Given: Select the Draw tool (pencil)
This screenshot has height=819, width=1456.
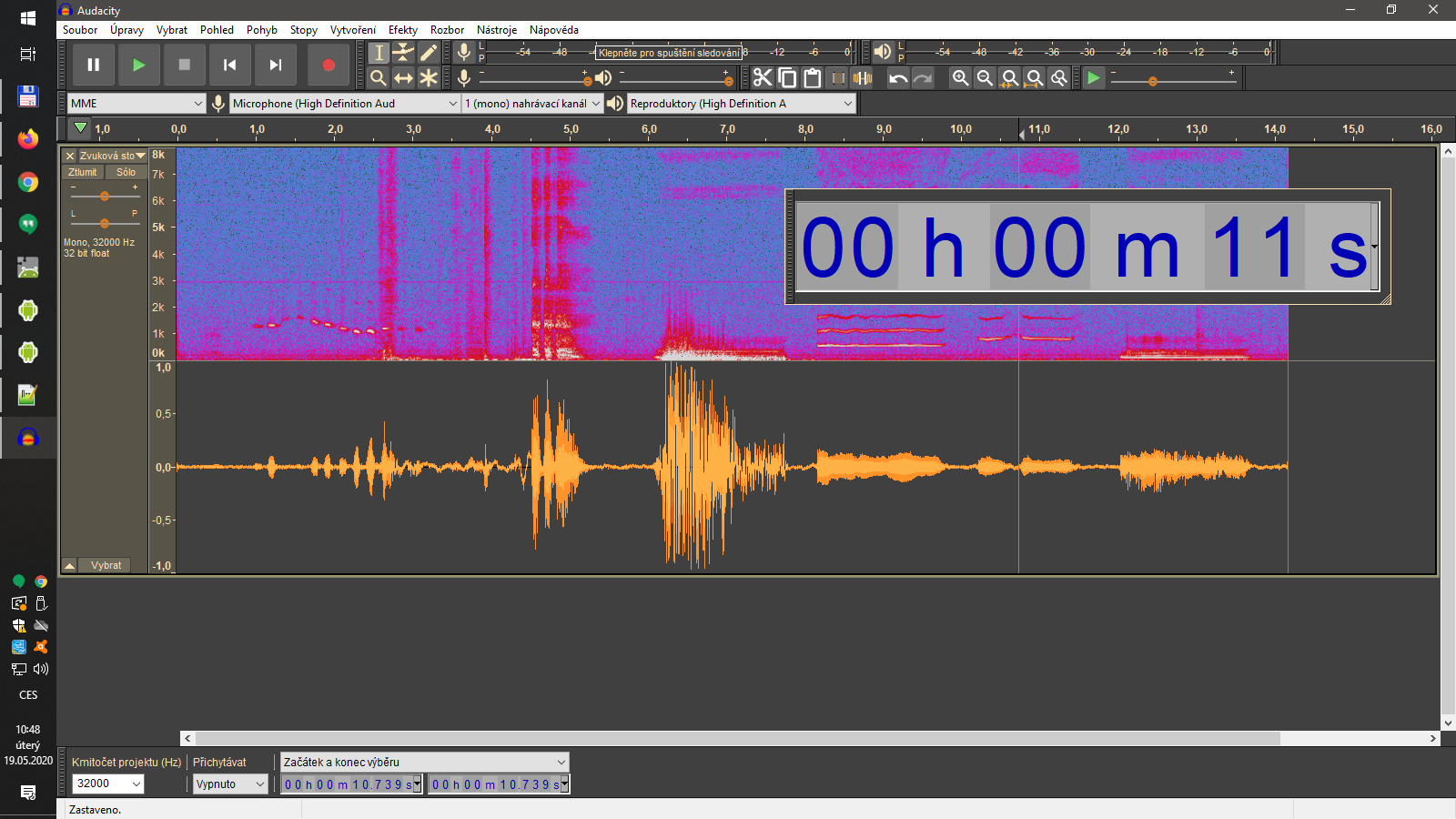Looking at the screenshot, I should click(430, 52).
